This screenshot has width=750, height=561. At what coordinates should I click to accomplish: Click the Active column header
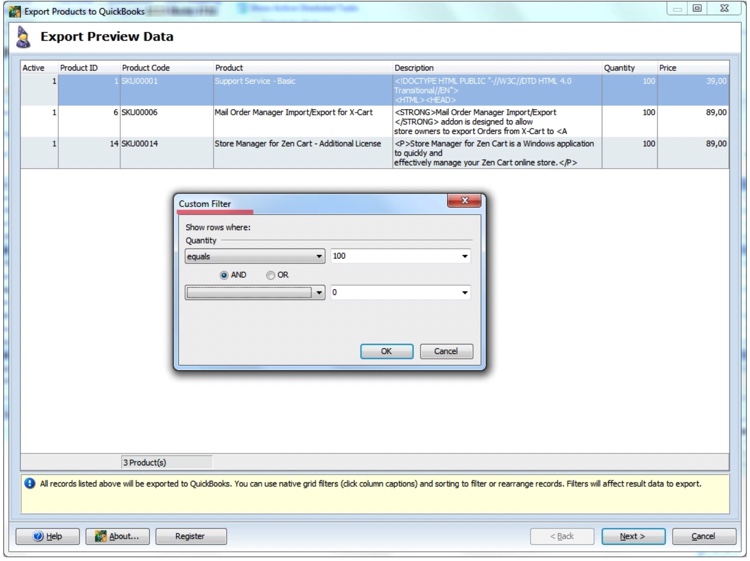(x=40, y=68)
